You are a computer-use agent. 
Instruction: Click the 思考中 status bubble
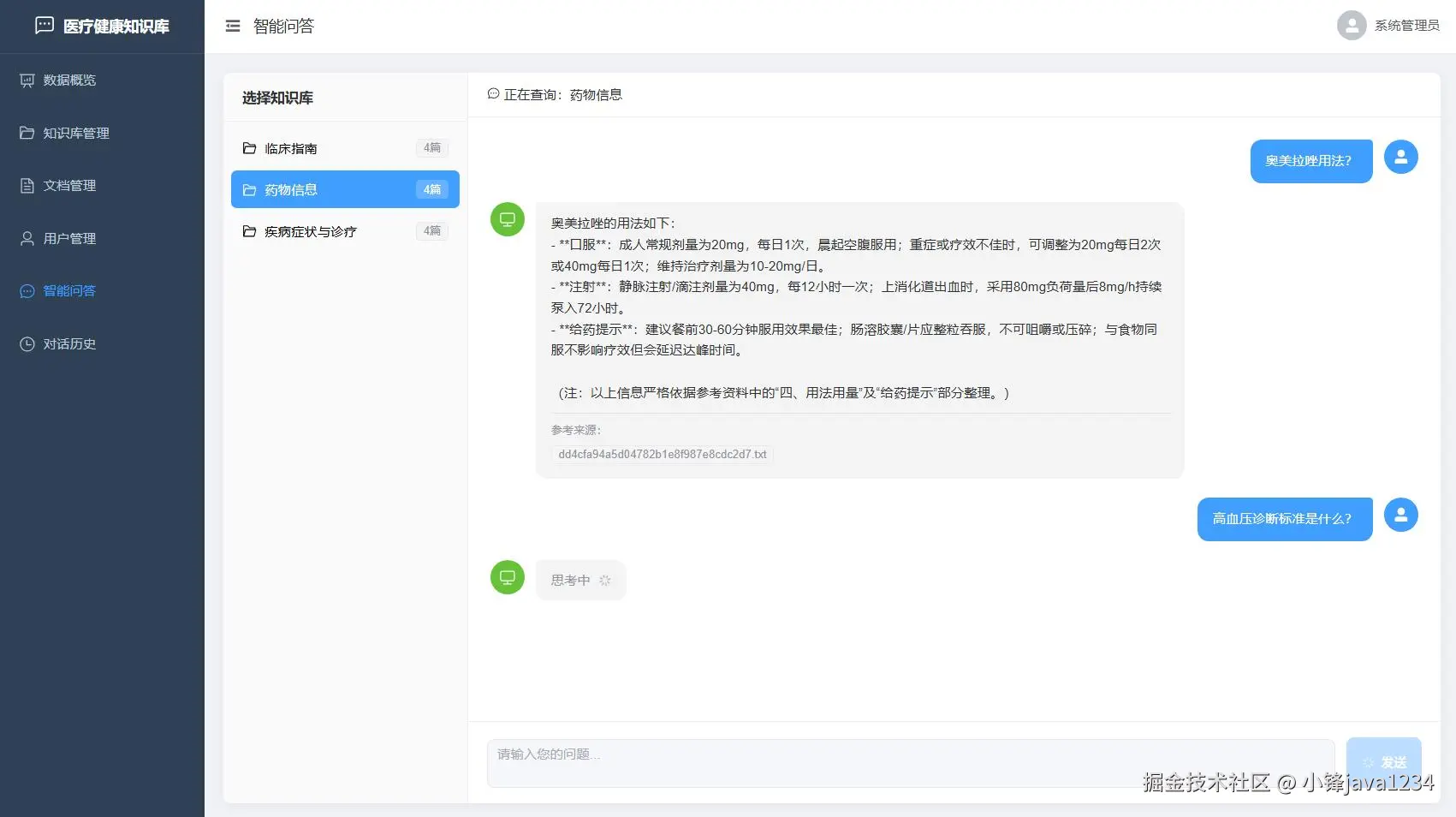click(581, 581)
